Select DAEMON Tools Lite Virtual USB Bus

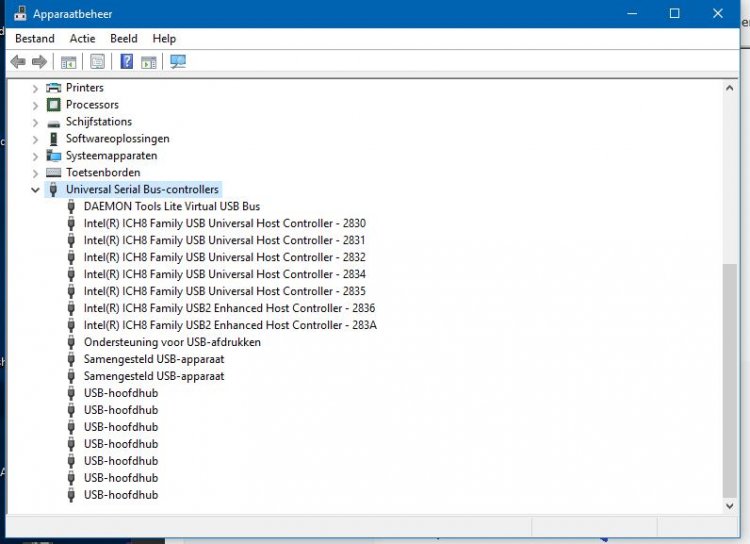(x=171, y=206)
